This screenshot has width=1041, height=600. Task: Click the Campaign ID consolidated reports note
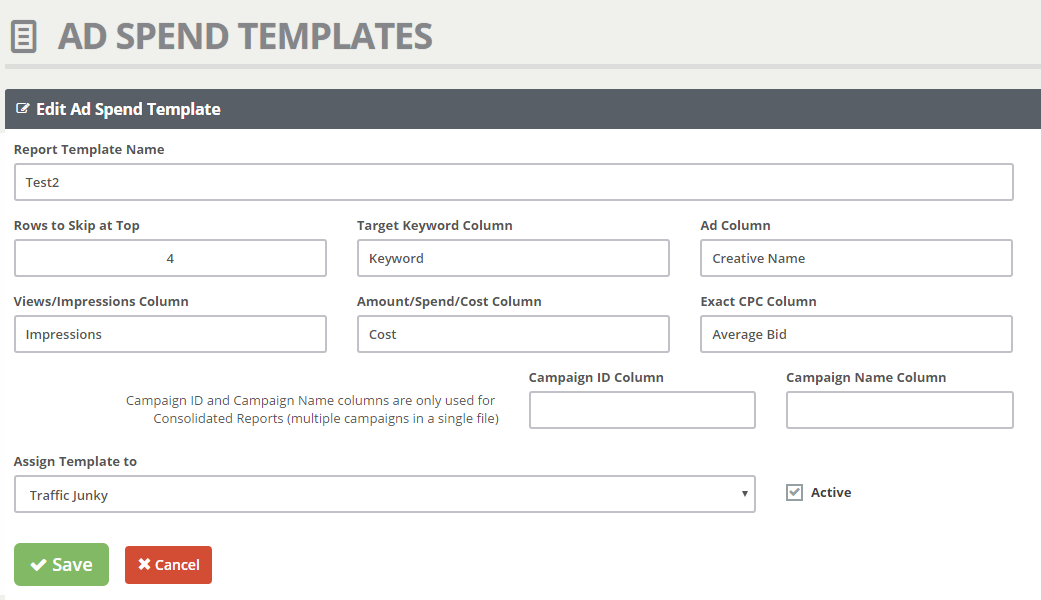[312, 410]
